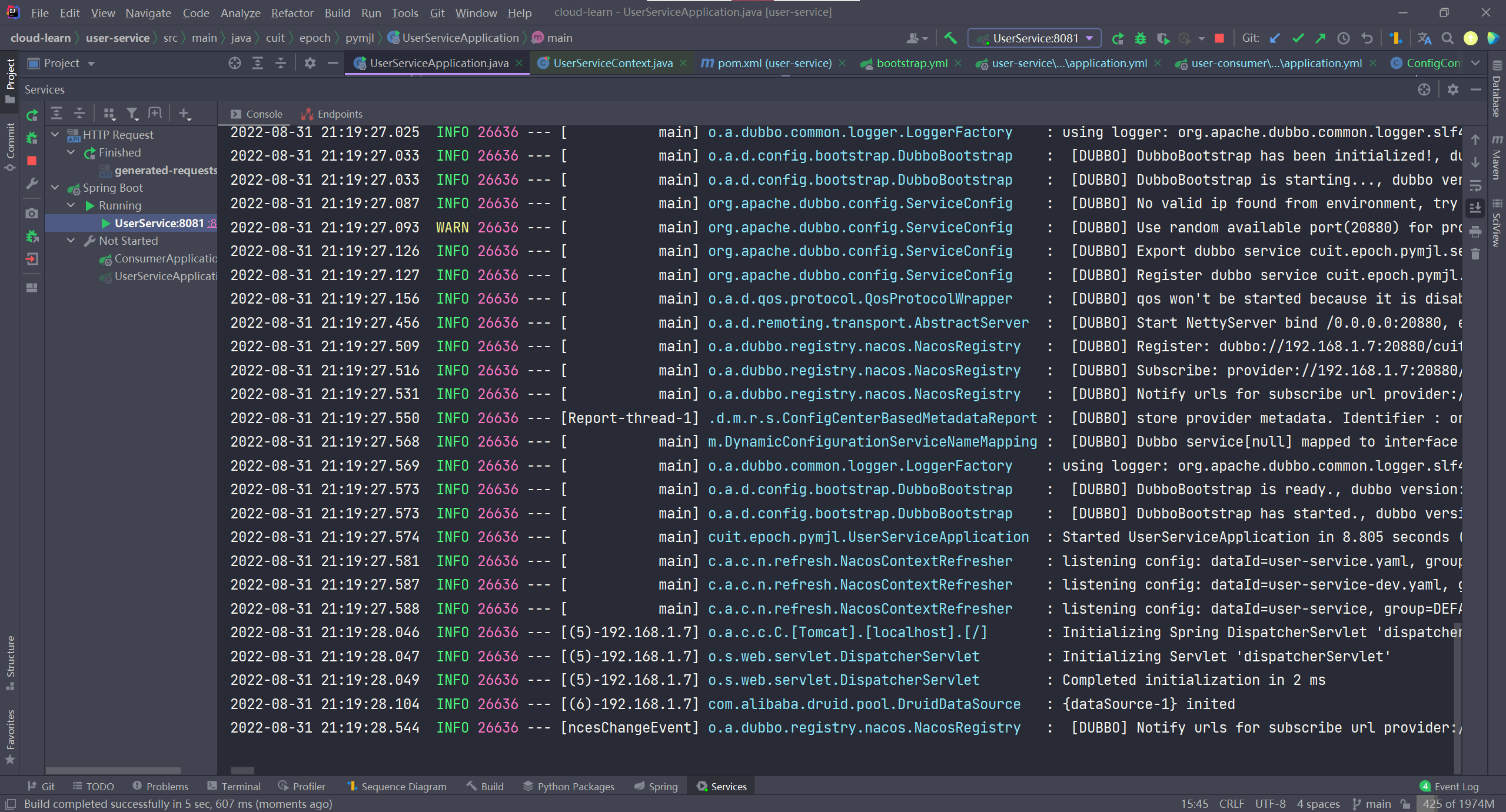
Task: Open user account dropdown in toolbar
Action: click(x=917, y=38)
